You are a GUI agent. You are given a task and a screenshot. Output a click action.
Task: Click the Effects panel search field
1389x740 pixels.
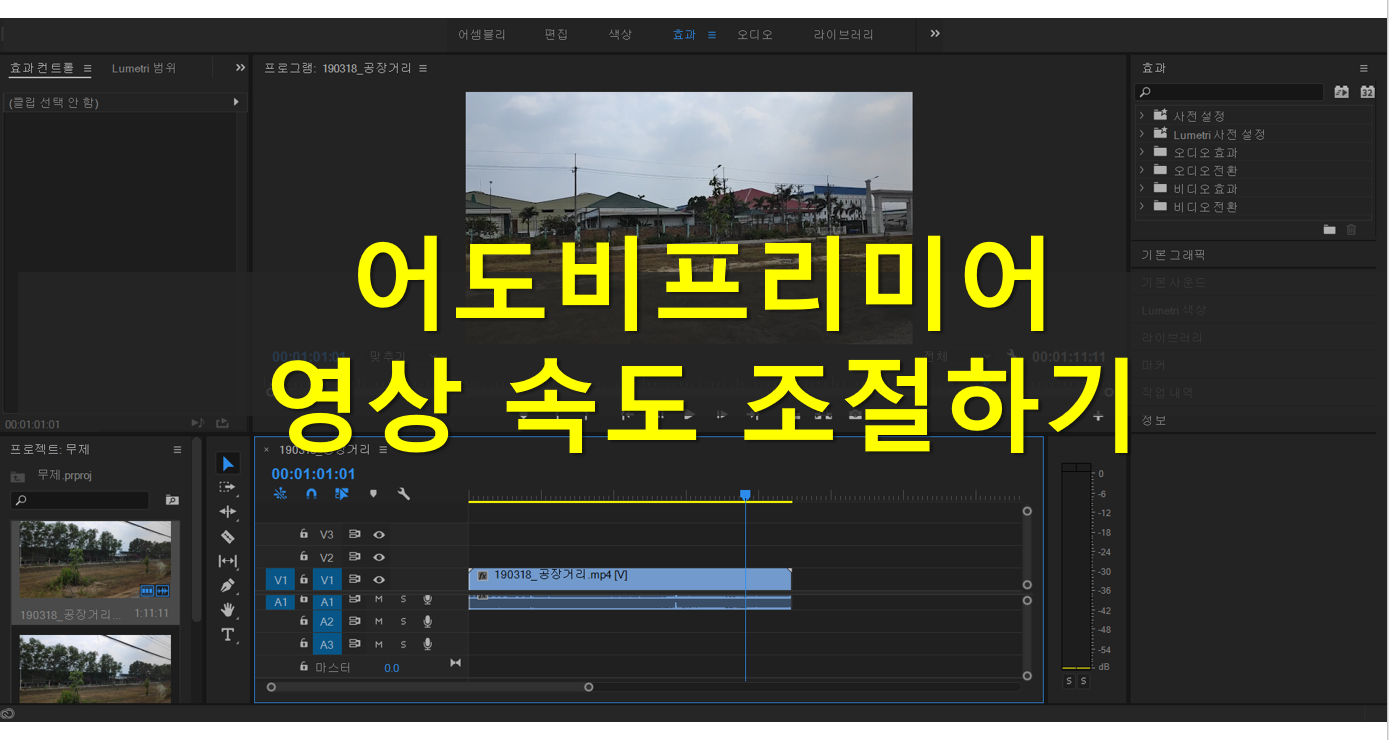point(1229,92)
